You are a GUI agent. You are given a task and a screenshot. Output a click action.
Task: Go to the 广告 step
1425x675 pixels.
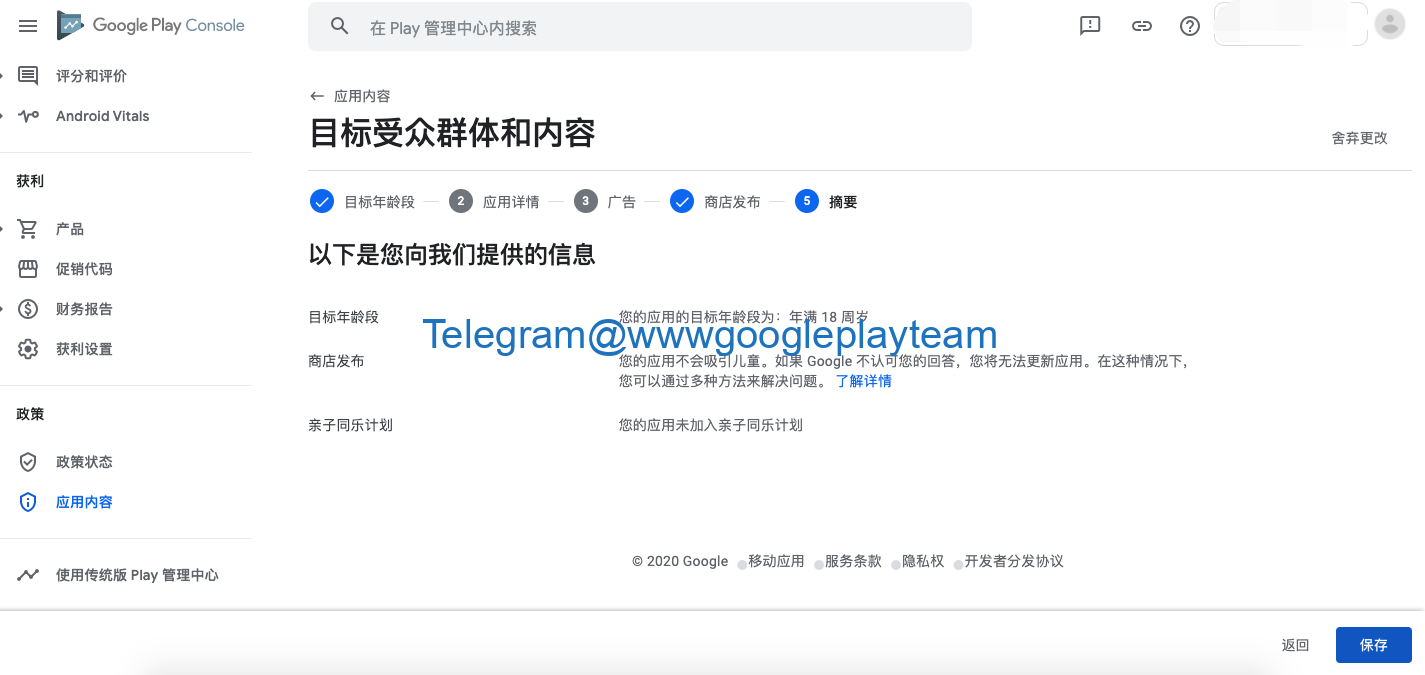click(622, 202)
